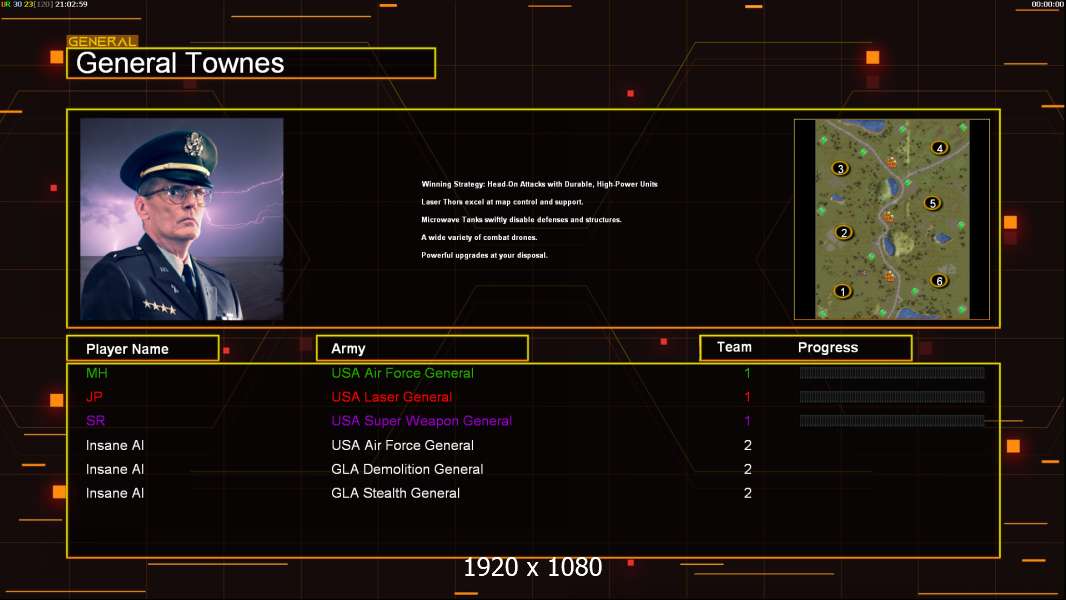Click green USA Air Force General entry

point(402,373)
